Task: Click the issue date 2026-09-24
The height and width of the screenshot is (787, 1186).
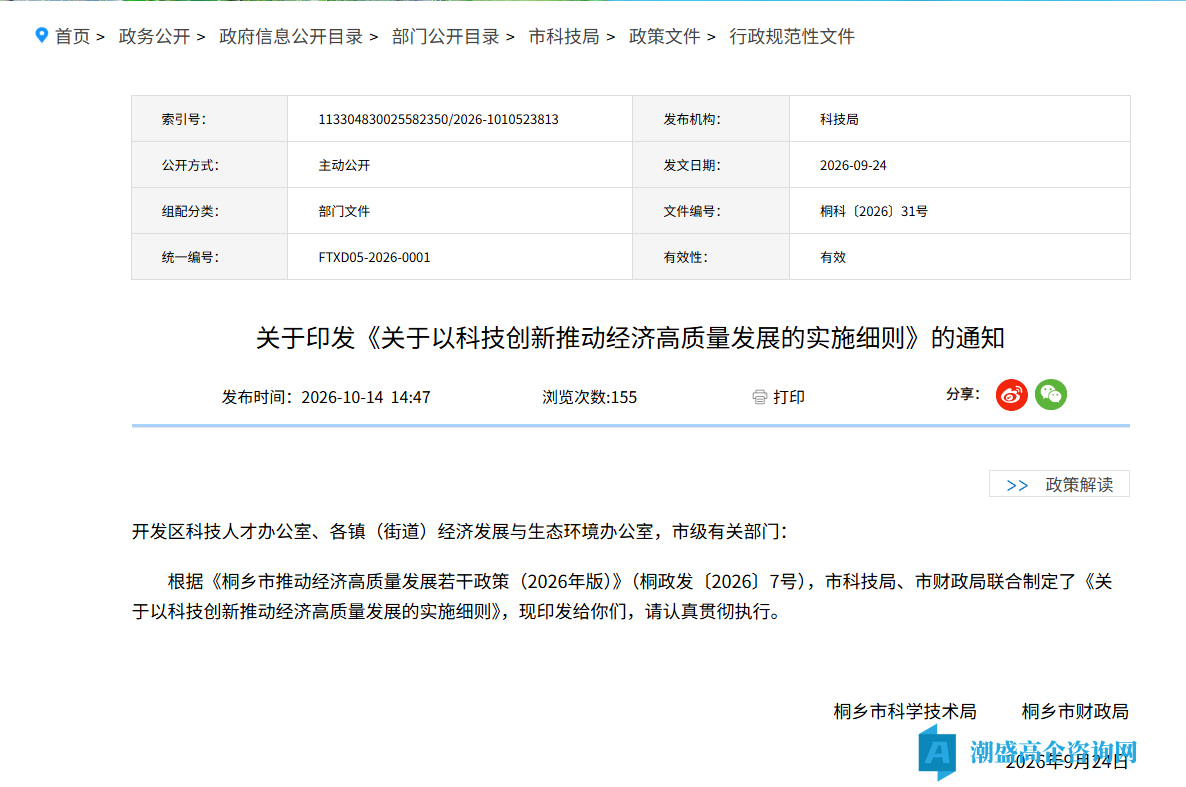Action: pos(852,166)
